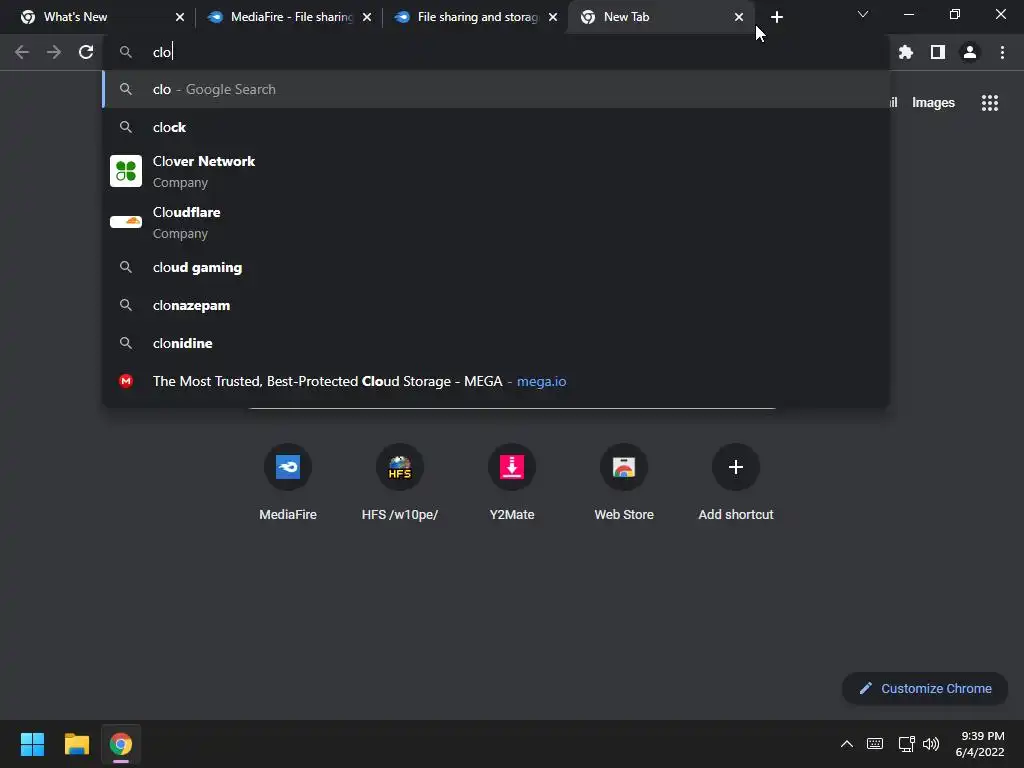
Task: Open Chrome's three-dot menu
Action: (1002, 52)
